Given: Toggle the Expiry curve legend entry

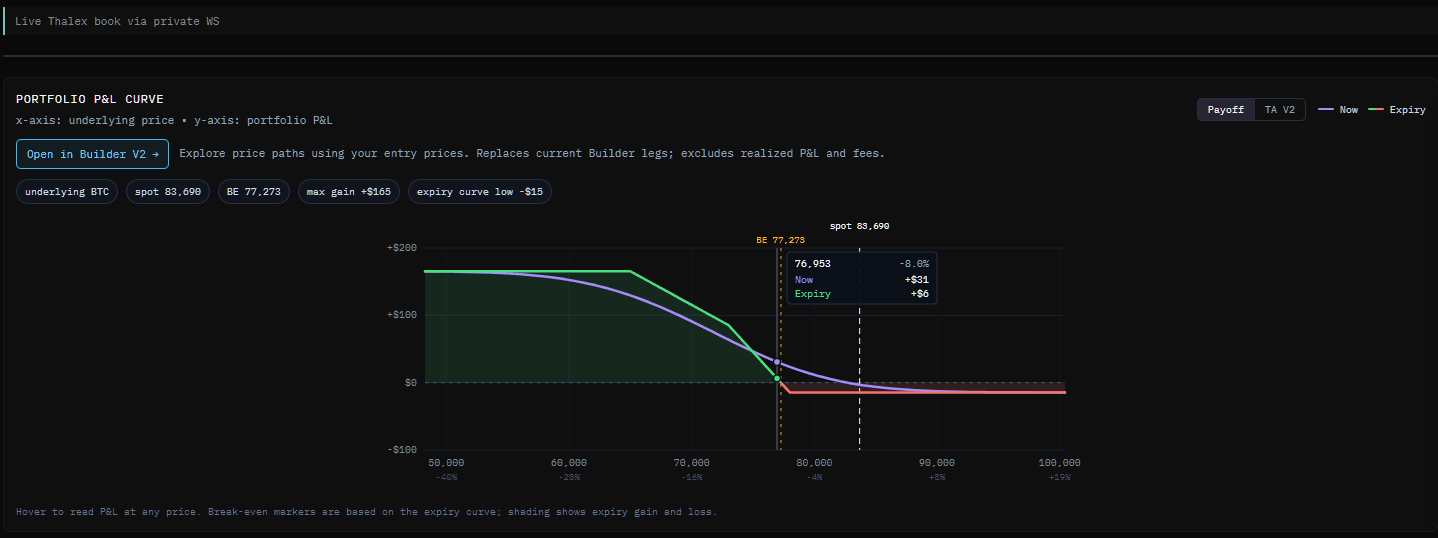Looking at the screenshot, I should [1397, 110].
